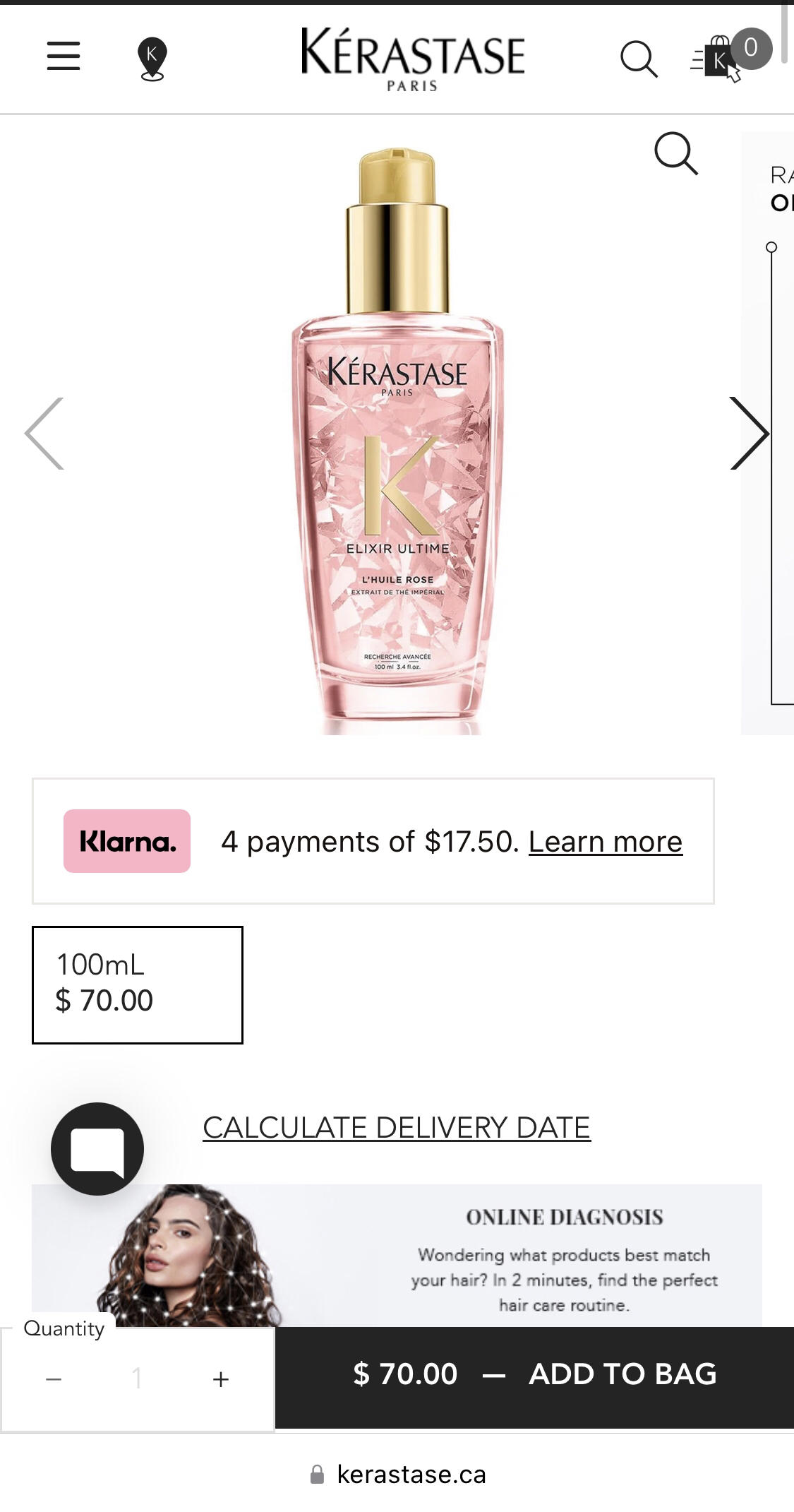
Task: Open site search in the header
Action: (x=639, y=59)
